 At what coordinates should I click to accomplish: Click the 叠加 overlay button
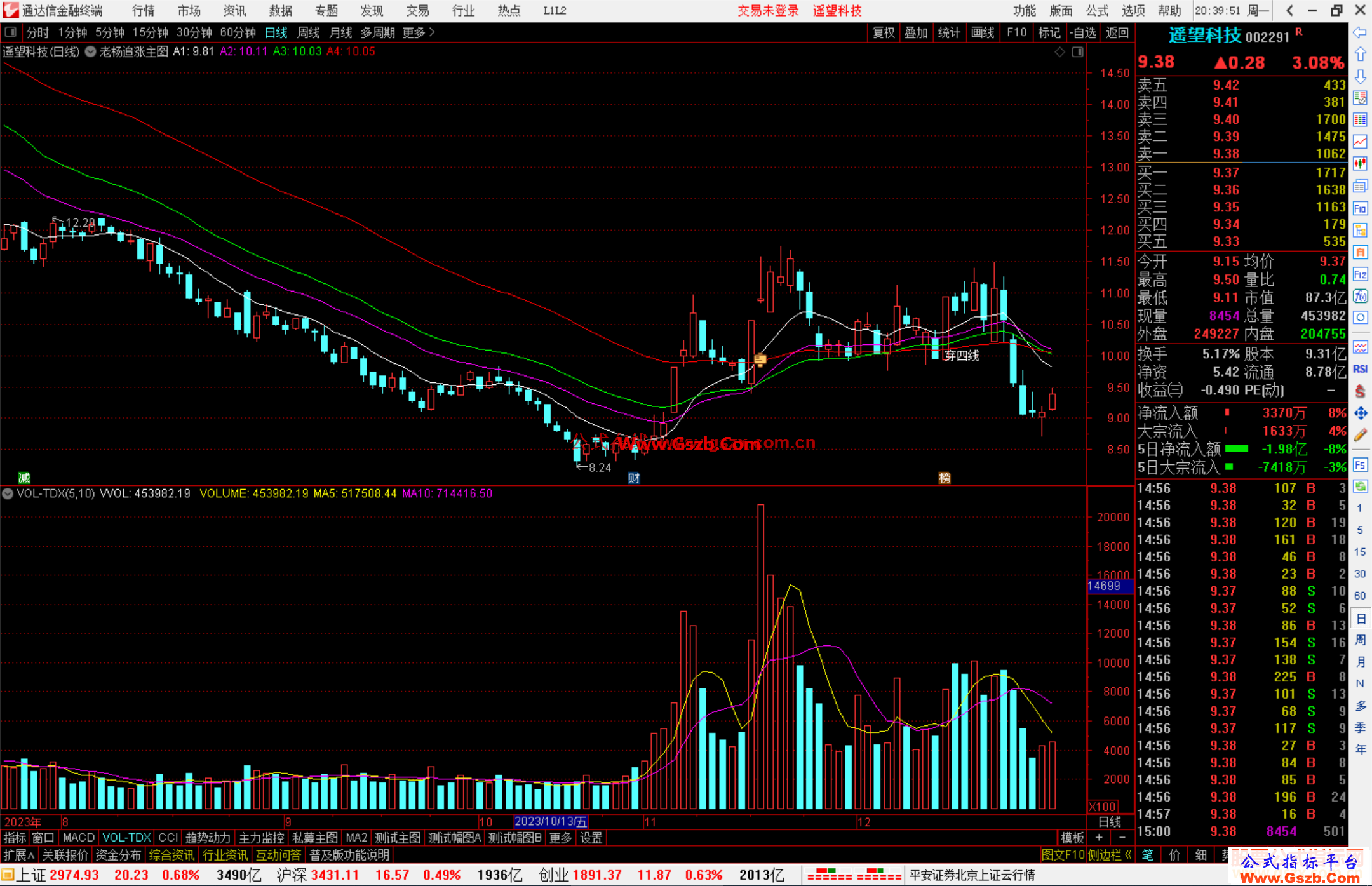pos(917,32)
